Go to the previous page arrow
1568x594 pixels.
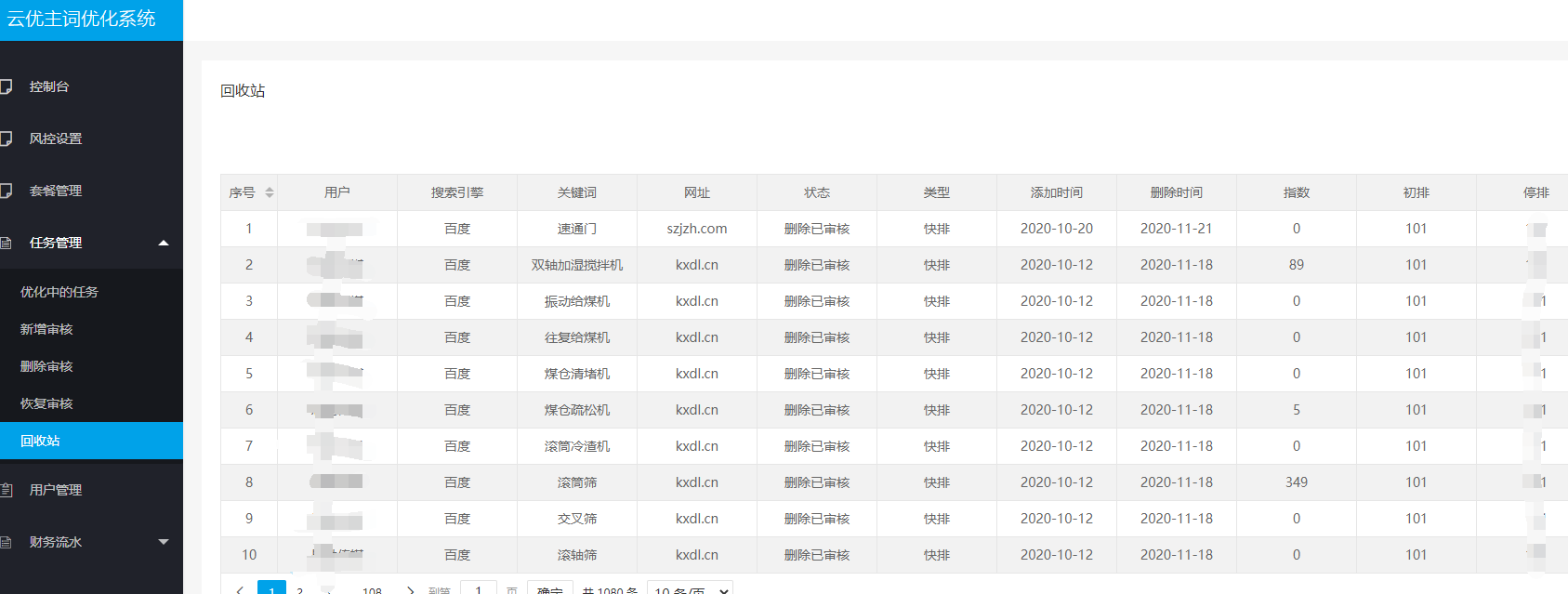(240, 589)
